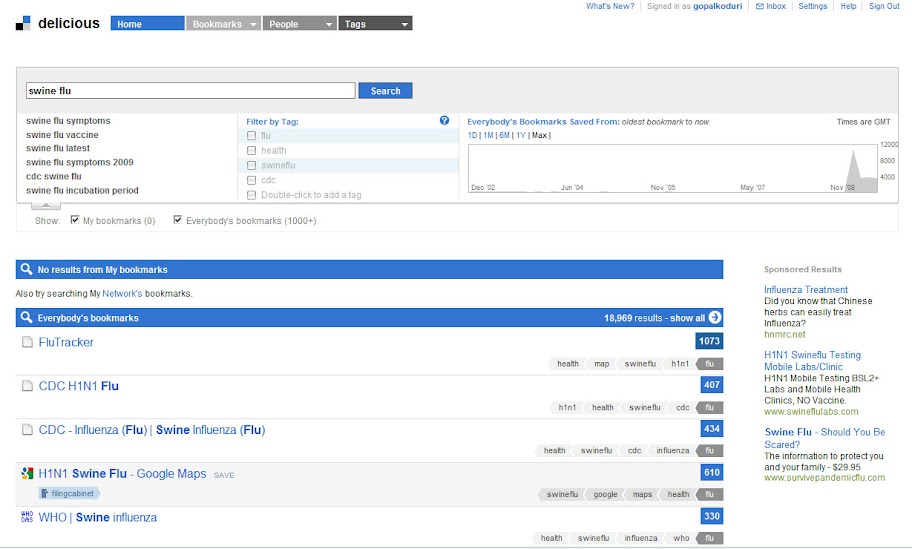The width and height of the screenshot is (912, 549).
Task: Click the who tag on WHO result
Action: pos(681,539)
